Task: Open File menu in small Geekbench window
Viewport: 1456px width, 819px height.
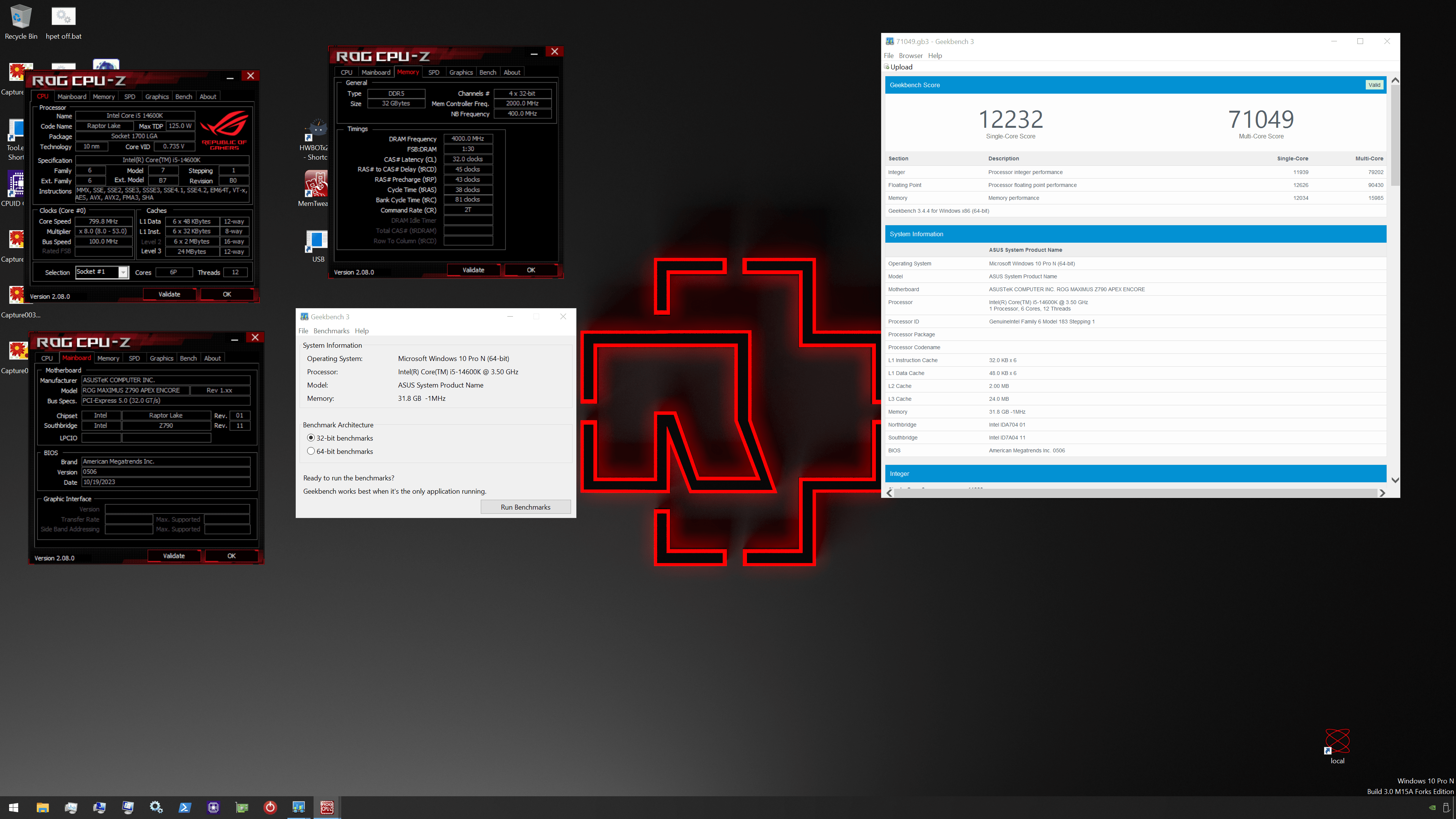Action: [303, 331]
